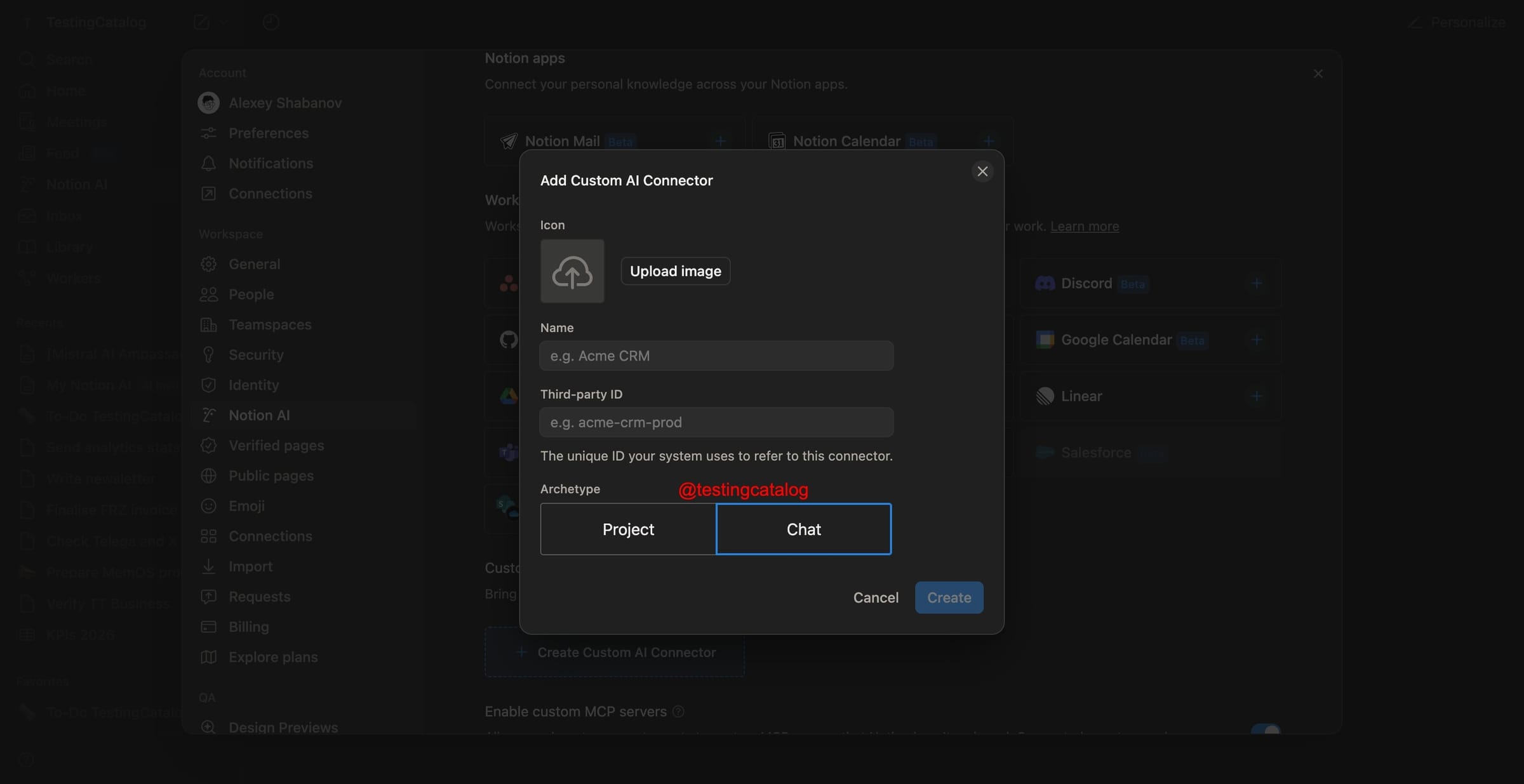Toggle the Enable custom MCP servers switch
Image resolution: width=1524 pixels, height=784 pixels.
pyautogui.click(x=1265, y=730)
